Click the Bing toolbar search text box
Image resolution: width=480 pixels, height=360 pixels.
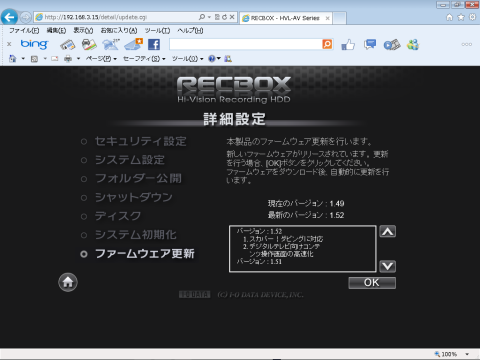(x=246, y=44)
